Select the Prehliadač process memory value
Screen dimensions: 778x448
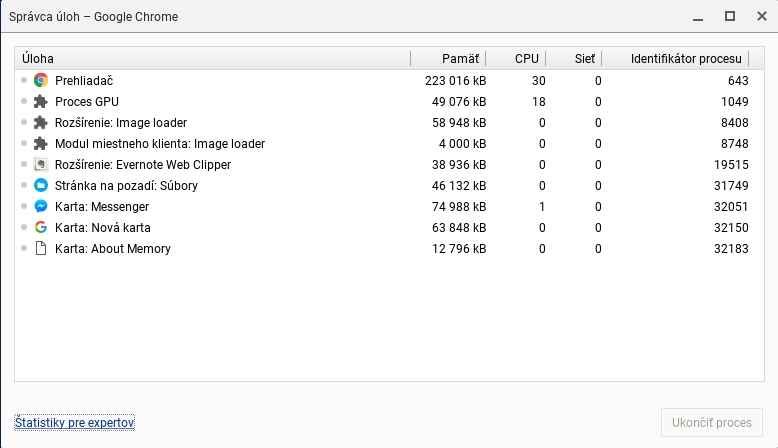coord(455,81)
